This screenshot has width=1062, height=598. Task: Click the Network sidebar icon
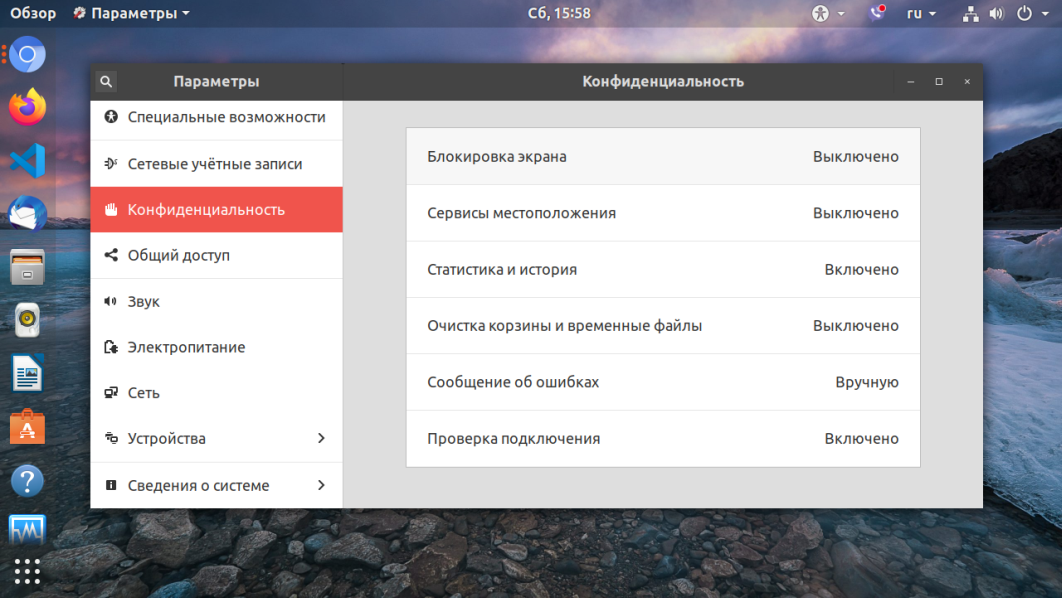(111, 393)
